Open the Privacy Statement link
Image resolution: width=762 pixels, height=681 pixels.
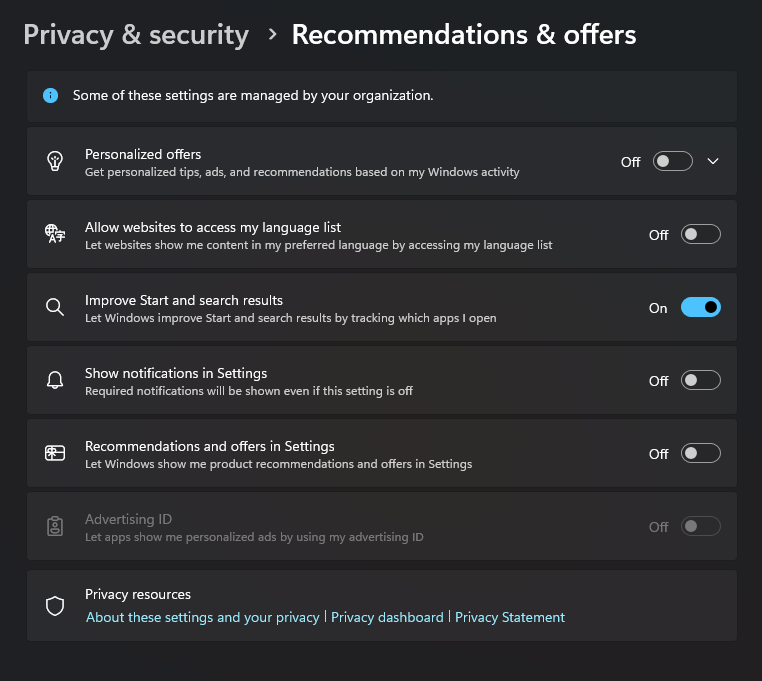510,617
